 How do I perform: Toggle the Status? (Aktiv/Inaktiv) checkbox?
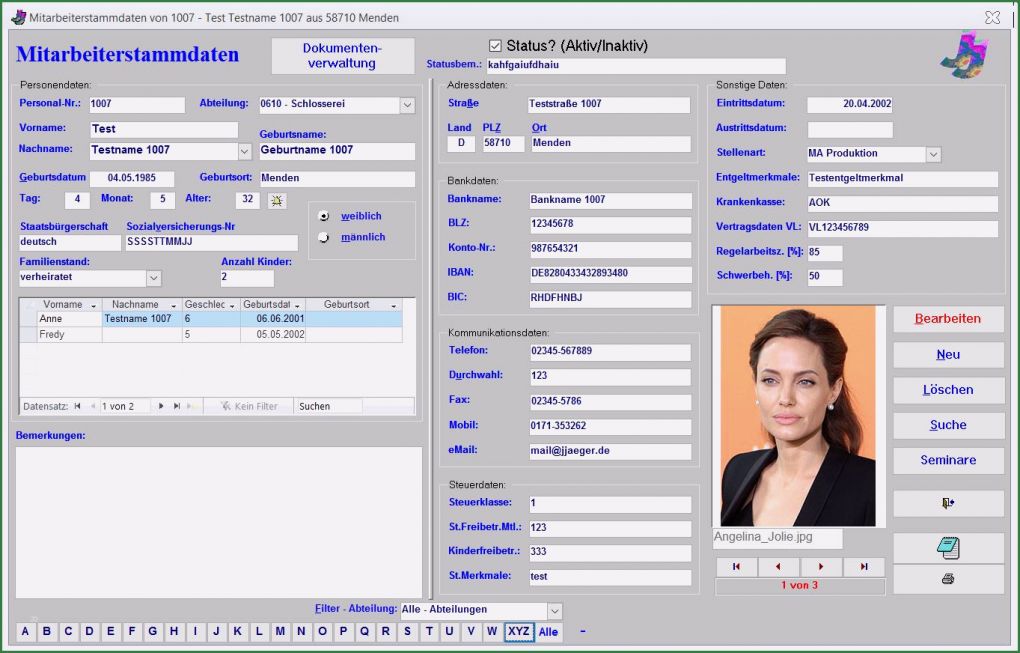pos(495,45)
